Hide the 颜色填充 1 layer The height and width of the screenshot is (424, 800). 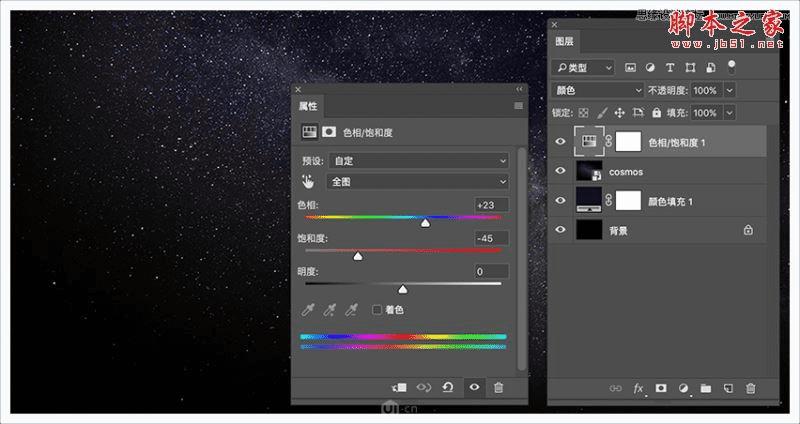[x=560, y=200]
